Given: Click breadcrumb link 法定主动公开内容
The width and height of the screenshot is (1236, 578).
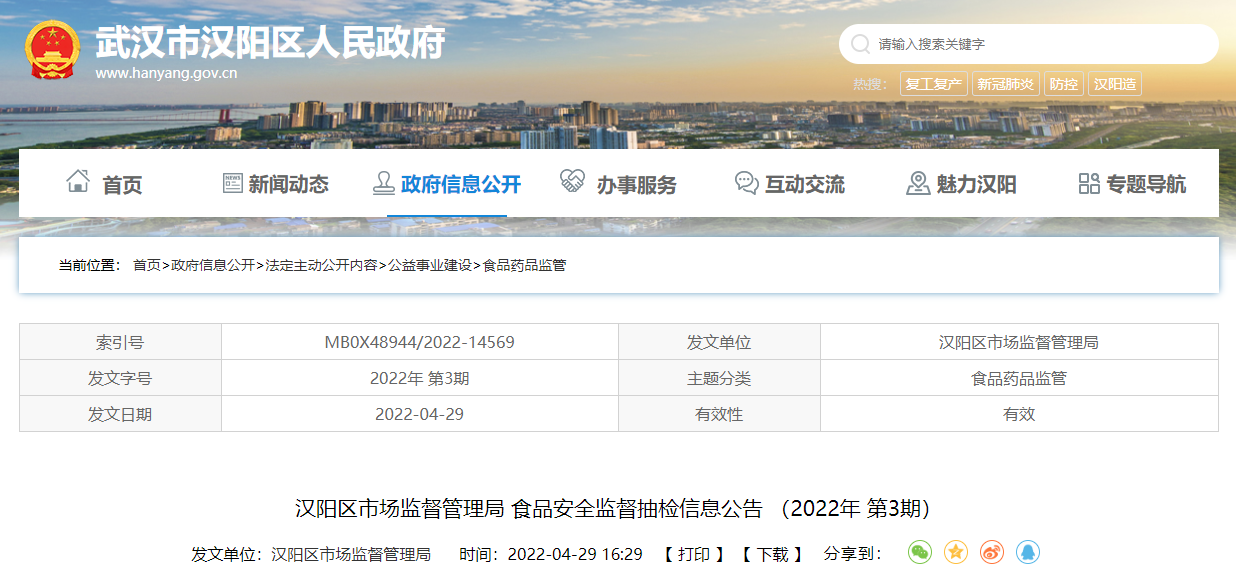Looking at the screenshot, I should click(321, 265).
